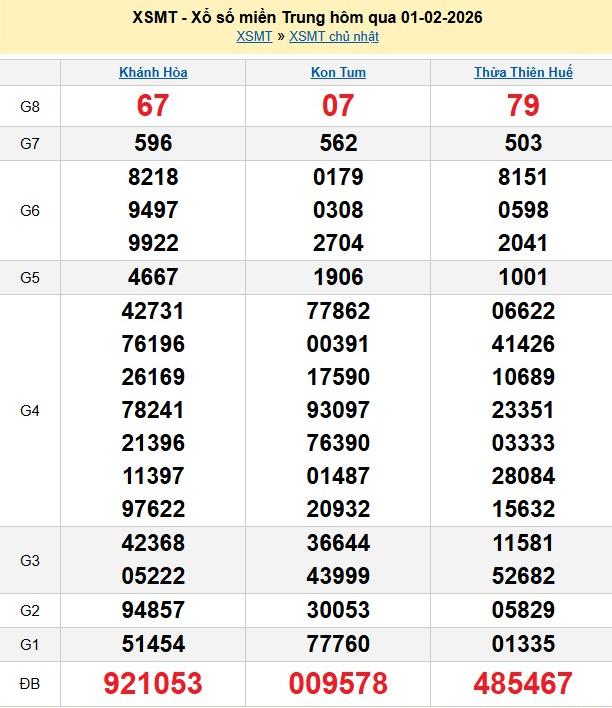This screenshot has height=708, width=612.
Task: Click G4 number 06622
Action: point(523,312)
